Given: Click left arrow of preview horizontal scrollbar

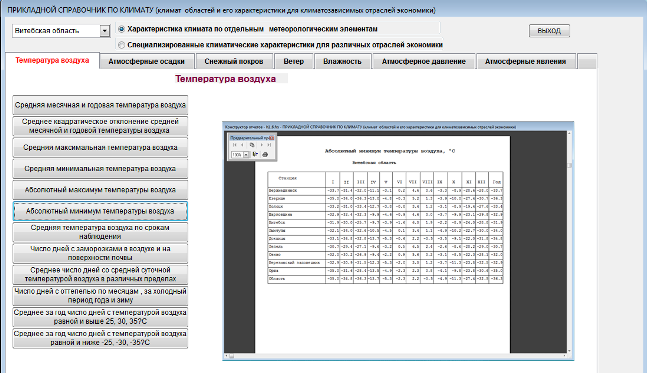Looking at the screenshot, I should point(226,356).
